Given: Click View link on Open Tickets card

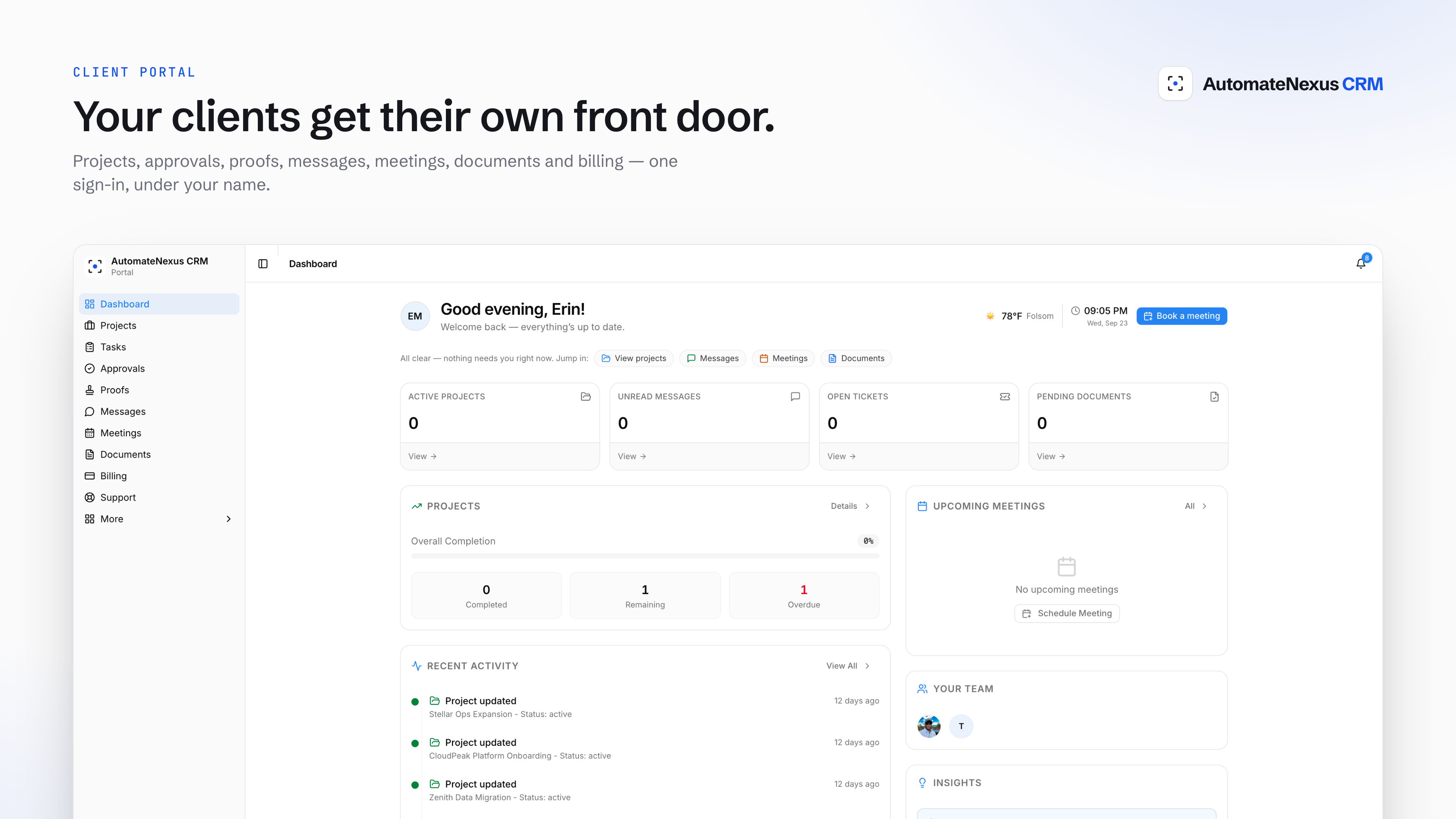Looking at the screenshot, I should click(842, 456).
